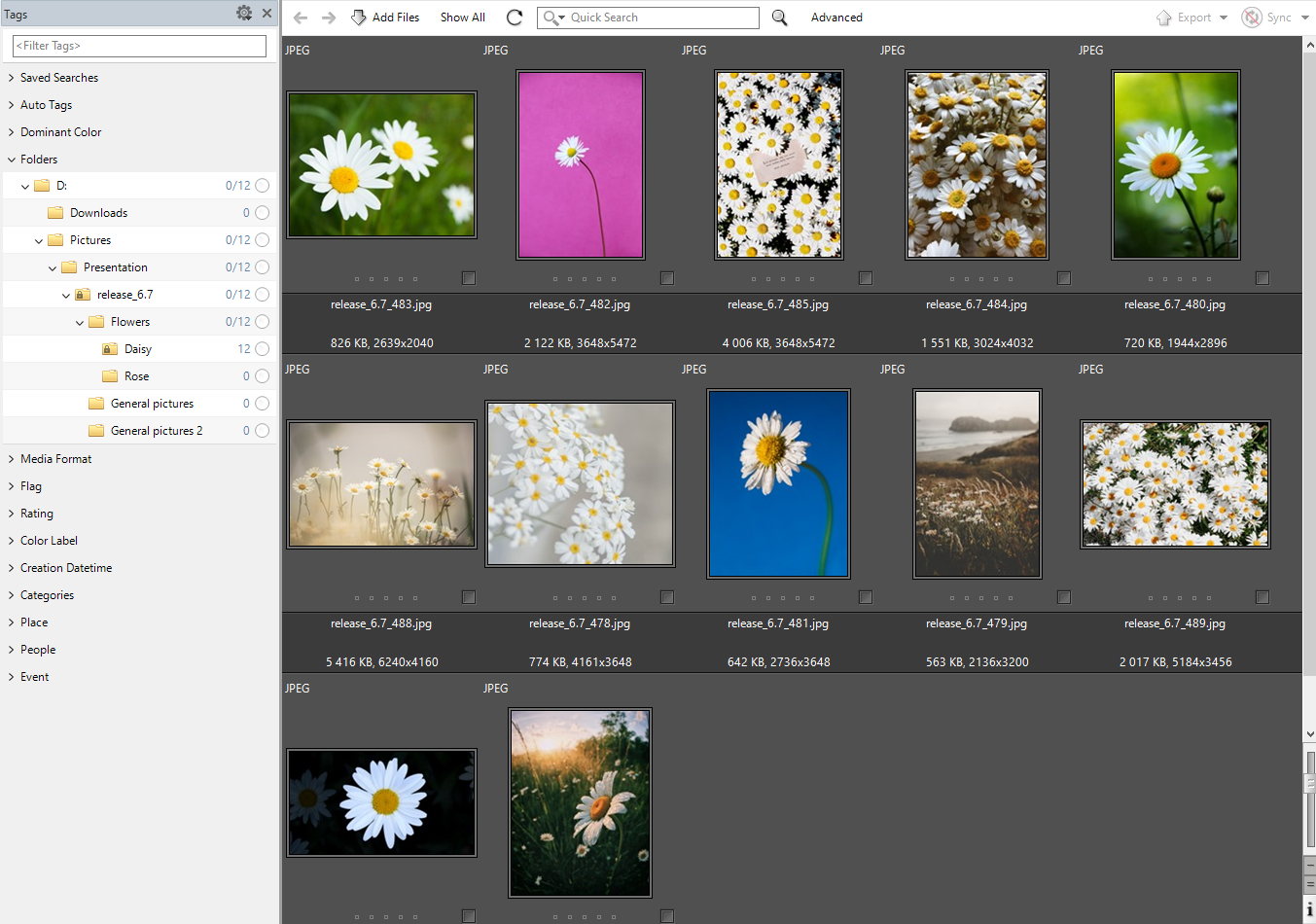Collapse the Flowers folder tree
Screen dimensions: 1316x924
click(x=80, y=322)
